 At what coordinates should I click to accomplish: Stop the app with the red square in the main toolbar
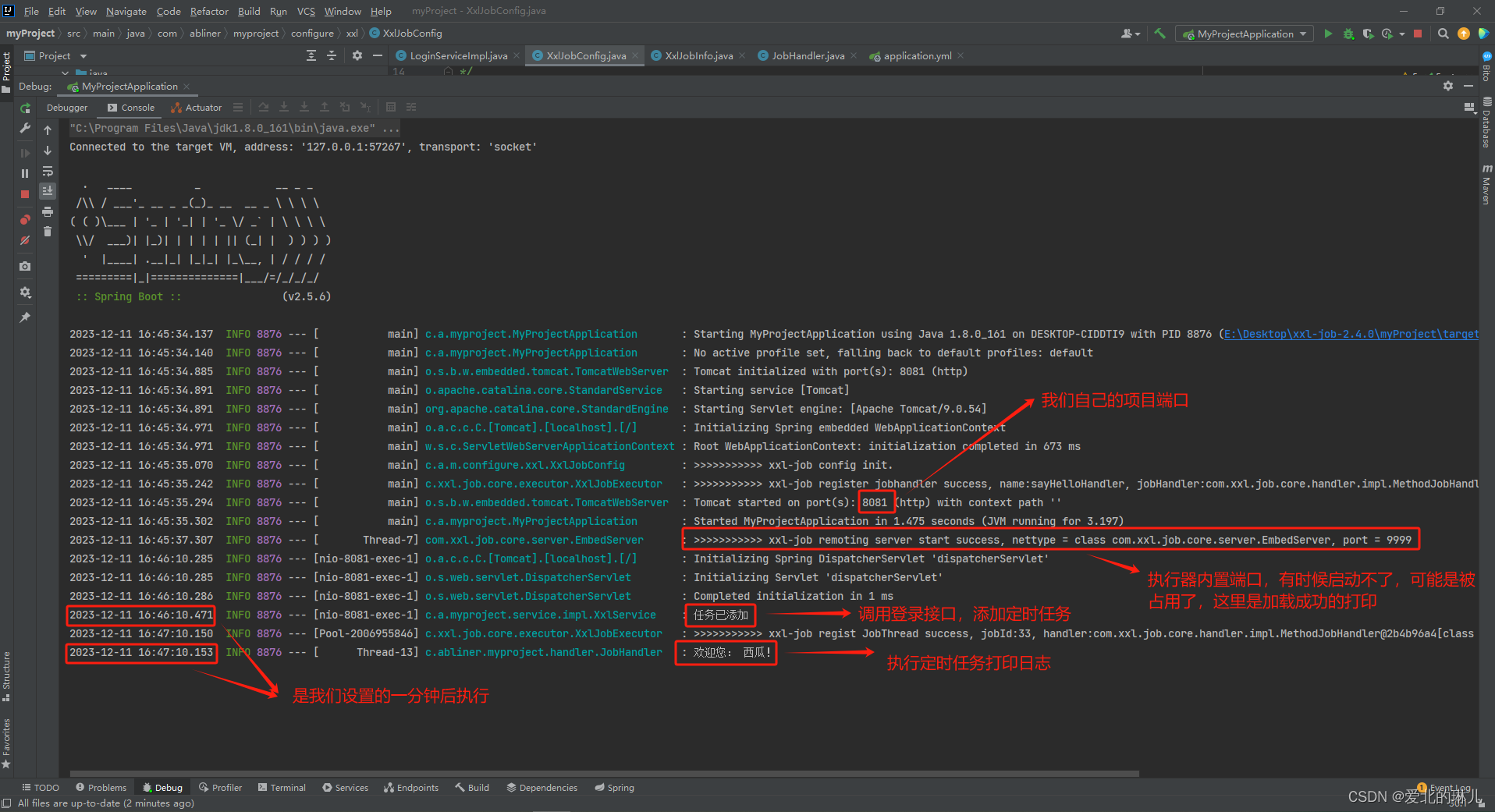(1418, 34)
